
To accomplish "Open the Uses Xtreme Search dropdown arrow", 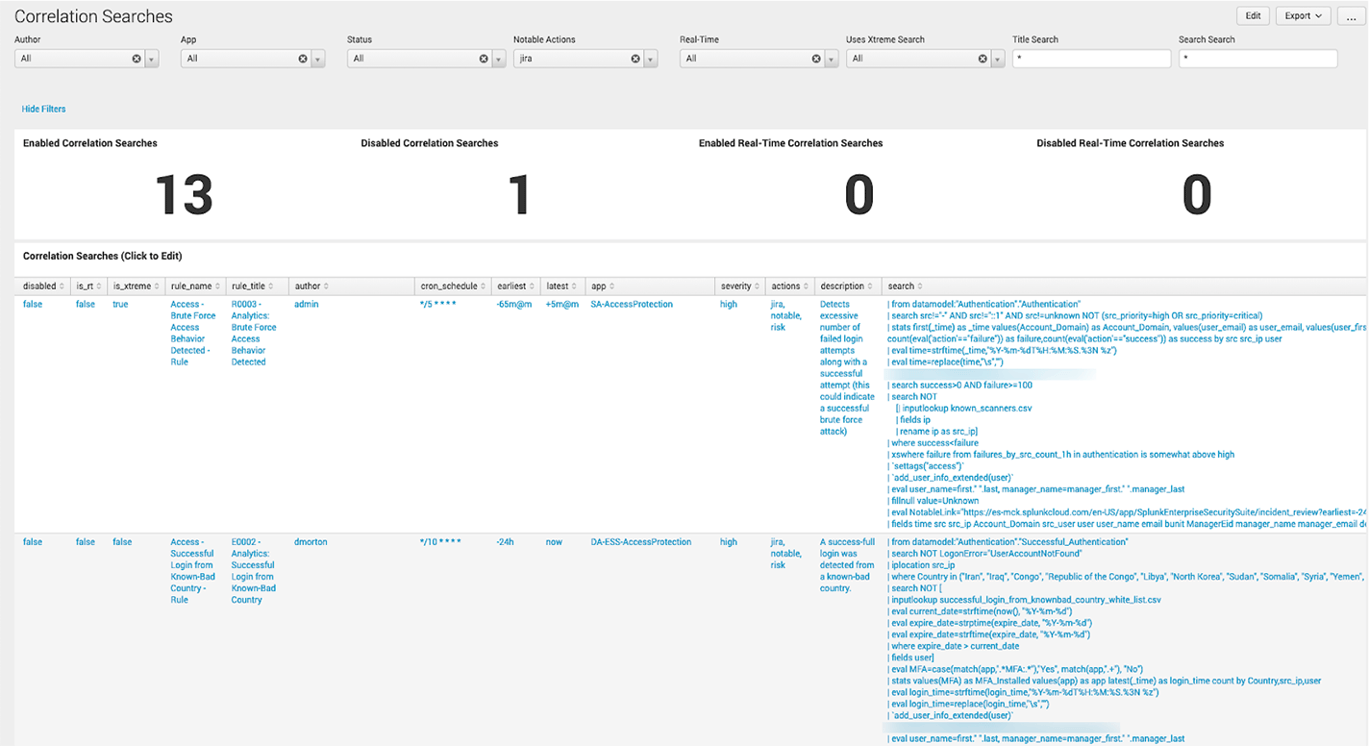I will (x=998, y=59).
